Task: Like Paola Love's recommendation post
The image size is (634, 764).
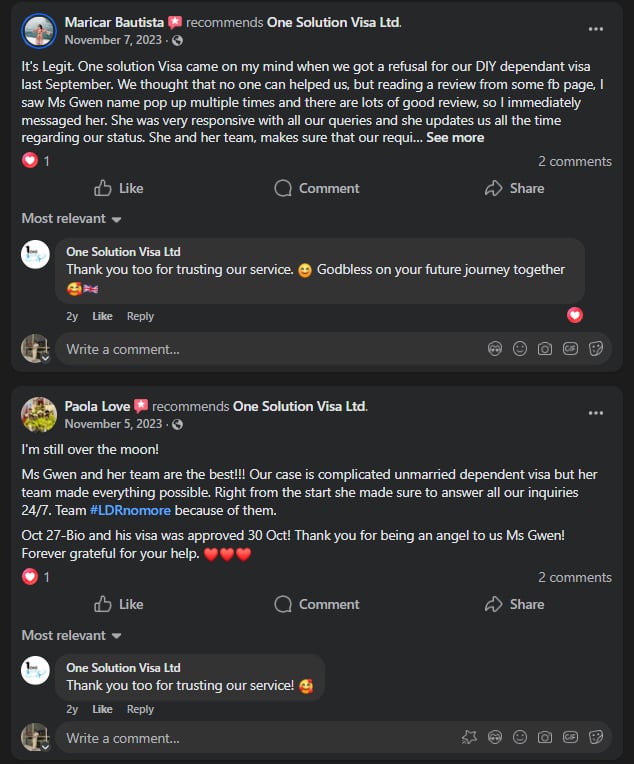Action: [118, 604]
